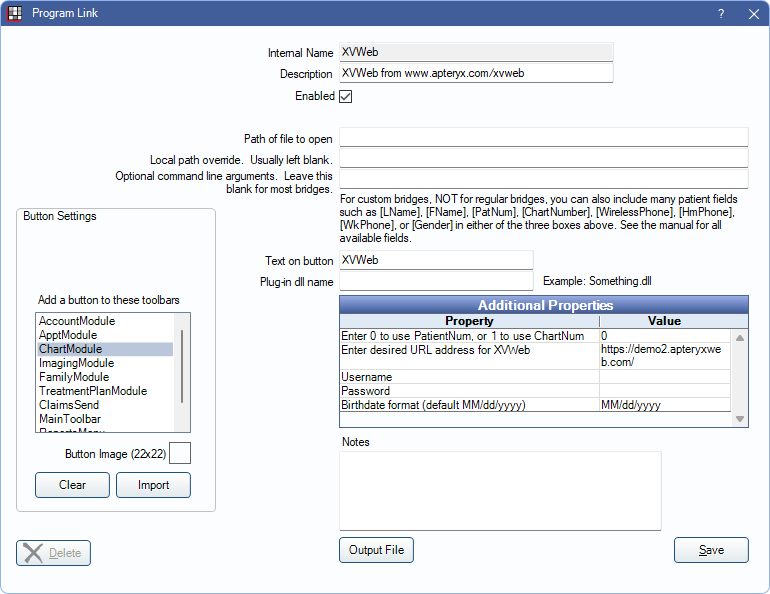Clear the button image
The width and height of the screenshot is (770, 594).
click(72, 485)
